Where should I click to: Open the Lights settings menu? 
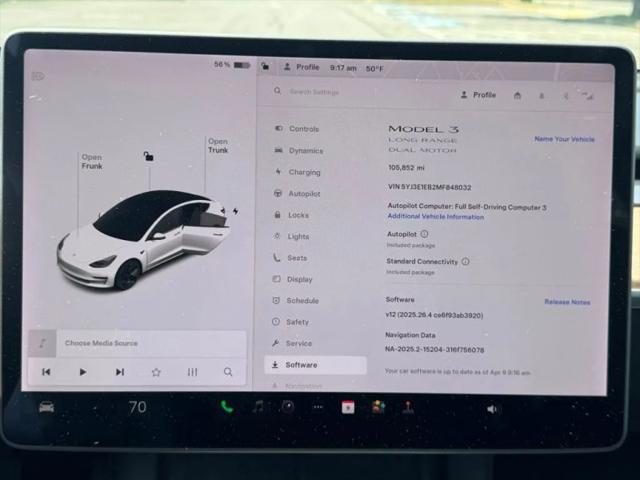click(291, 236)
